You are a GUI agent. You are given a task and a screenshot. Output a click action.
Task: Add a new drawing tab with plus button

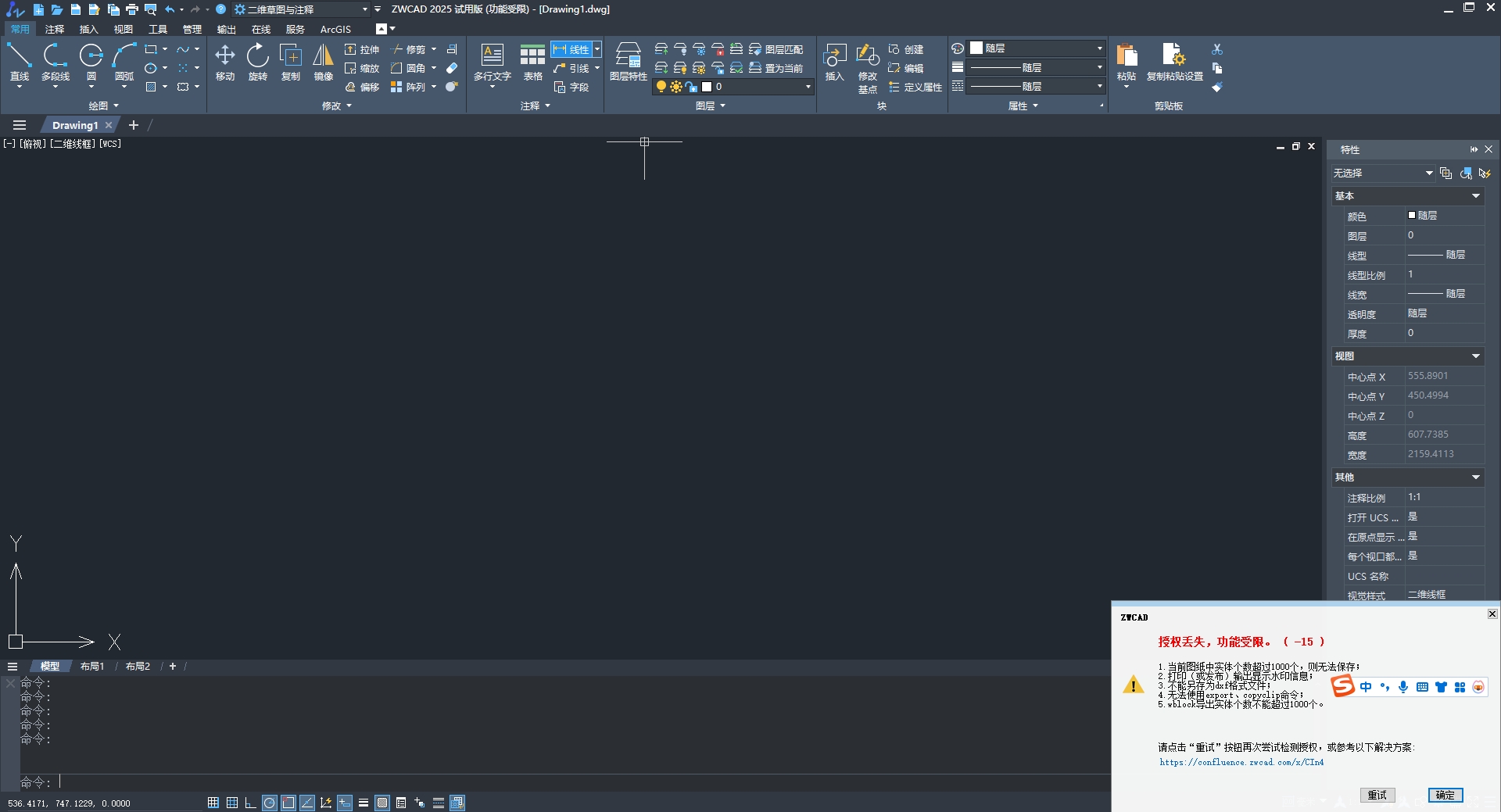[x=134, y=125]
